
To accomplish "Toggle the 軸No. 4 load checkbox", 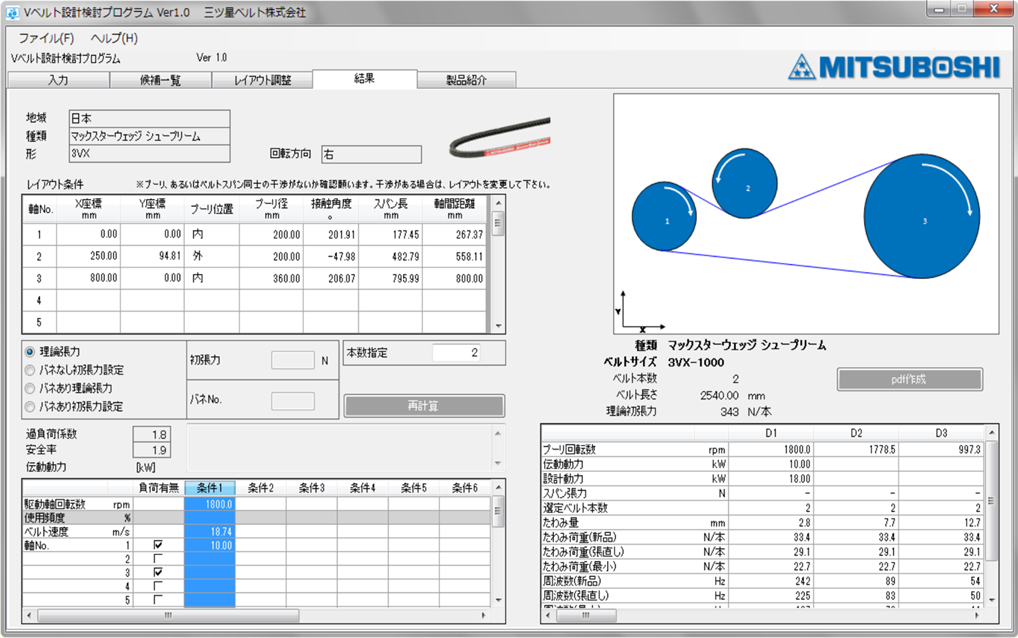I will pyautogui.click(x=158, y=586).
